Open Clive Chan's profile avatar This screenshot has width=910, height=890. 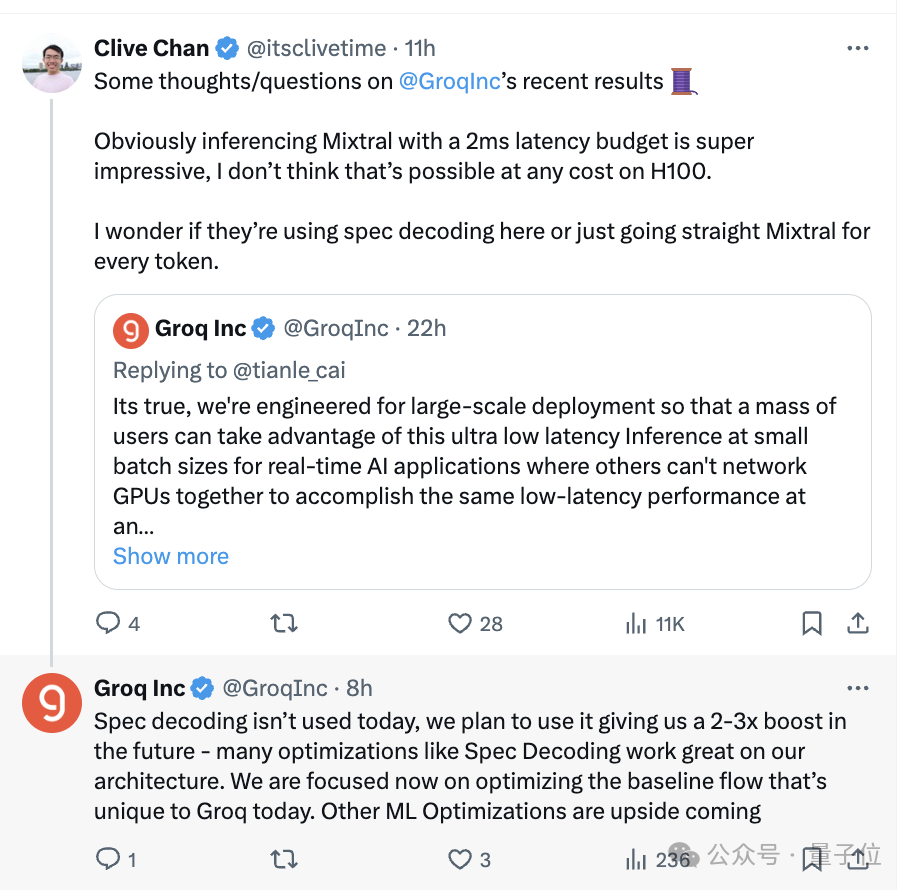(x=51, y=64)
